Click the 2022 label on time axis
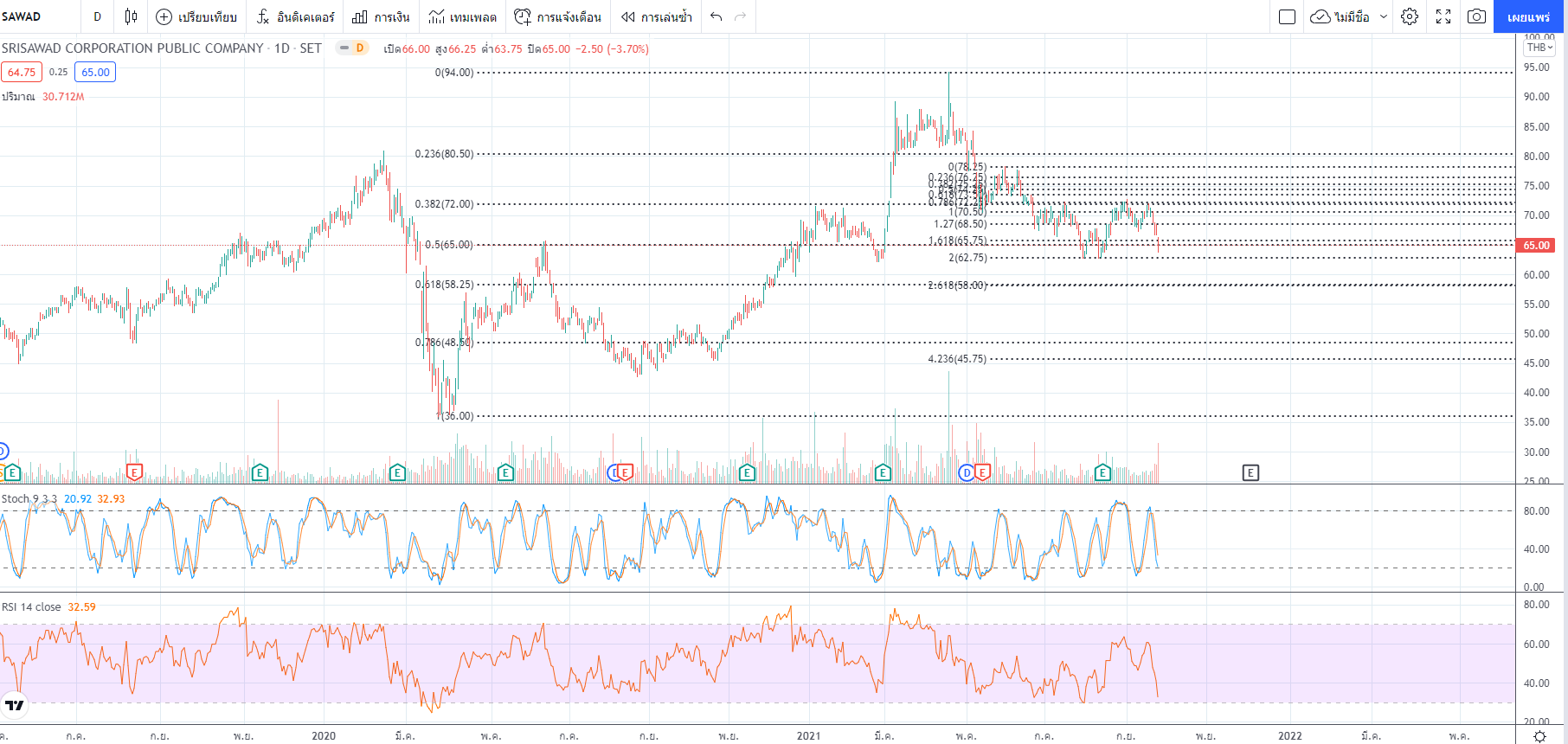The height and width of the screenshot is (744, 1568). (x=1290, y=736)
